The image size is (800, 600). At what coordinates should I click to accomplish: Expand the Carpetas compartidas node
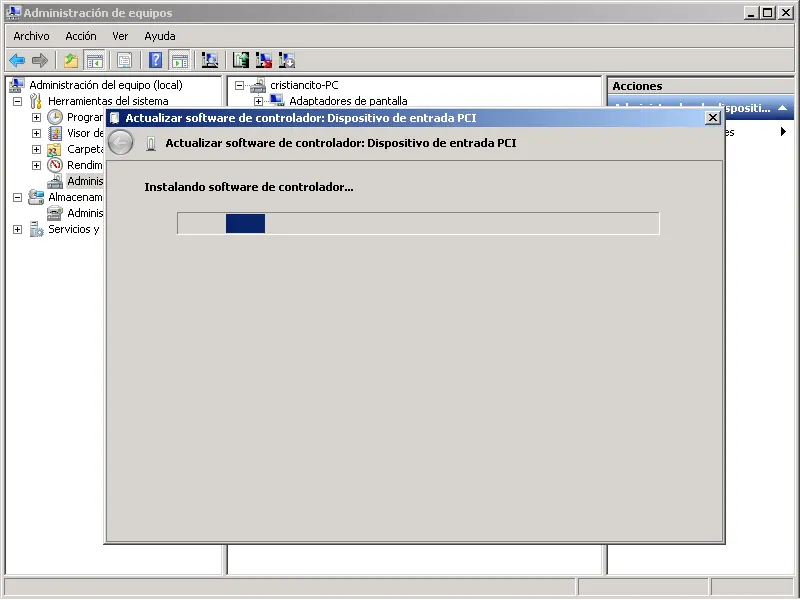pyautogui.click(x=36, y=149)
